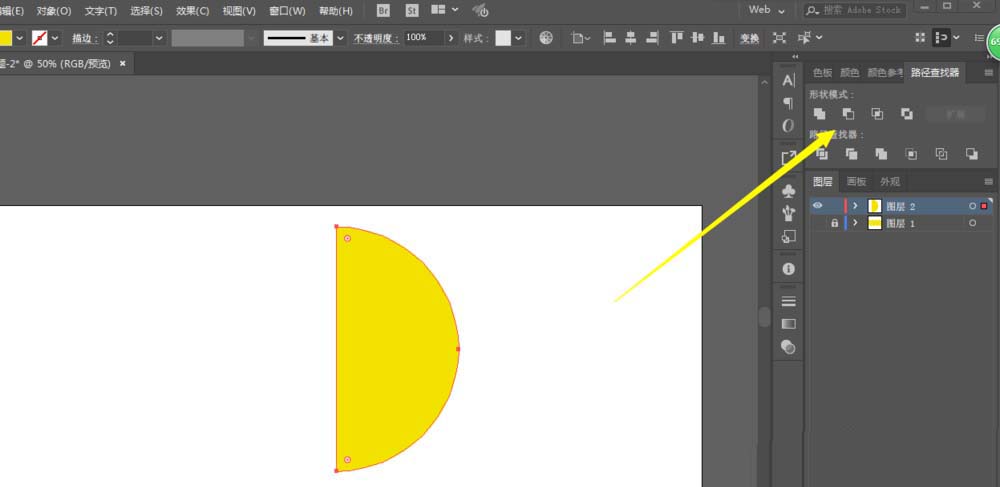Open the arrange documents dropdown
The width and height of the screenshot is (1000, 487).
tap(445, 10)
